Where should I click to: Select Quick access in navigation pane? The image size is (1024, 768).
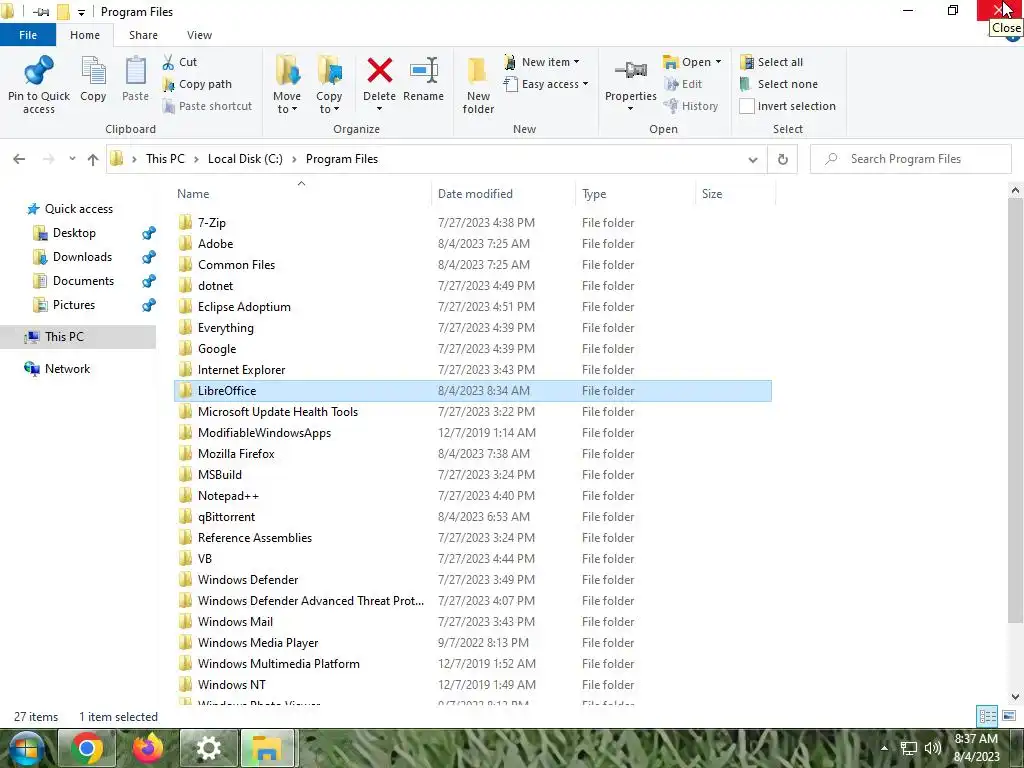(x=78, y=209)
